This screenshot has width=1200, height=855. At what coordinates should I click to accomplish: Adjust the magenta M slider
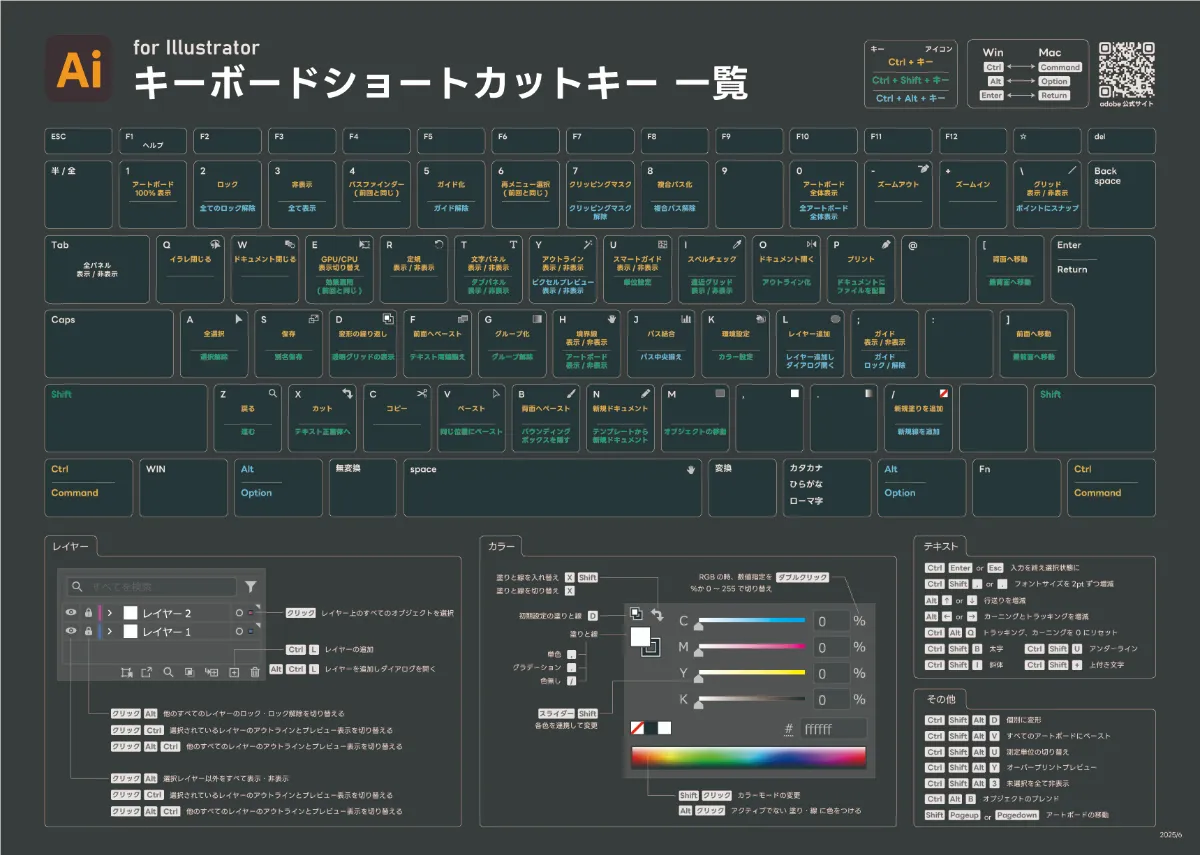[x=752, y=648]
